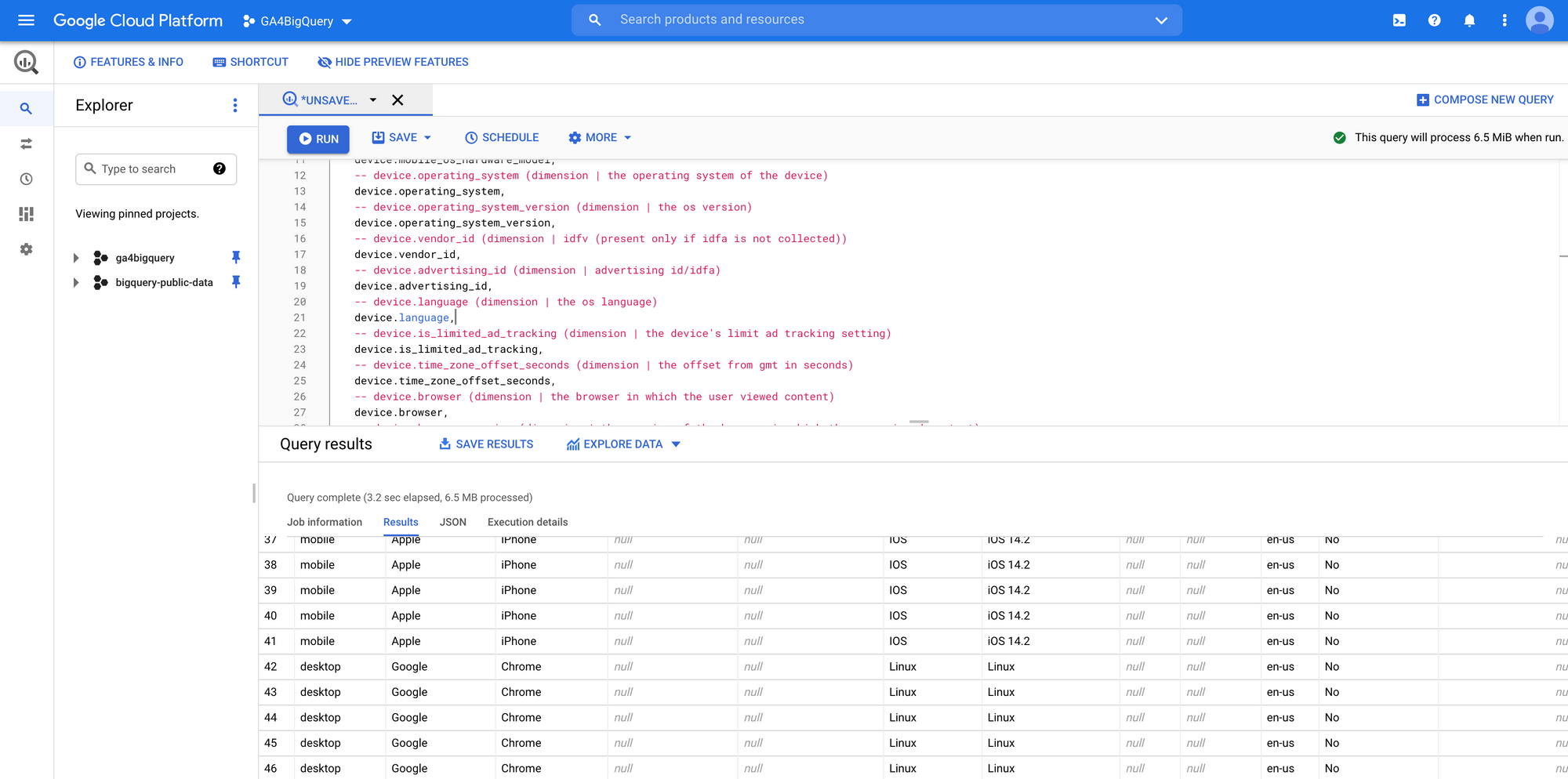Open the main navigation hamburger menu
Screen dimensions: 1568x779
pyautogui.click(x=26, y=20)
